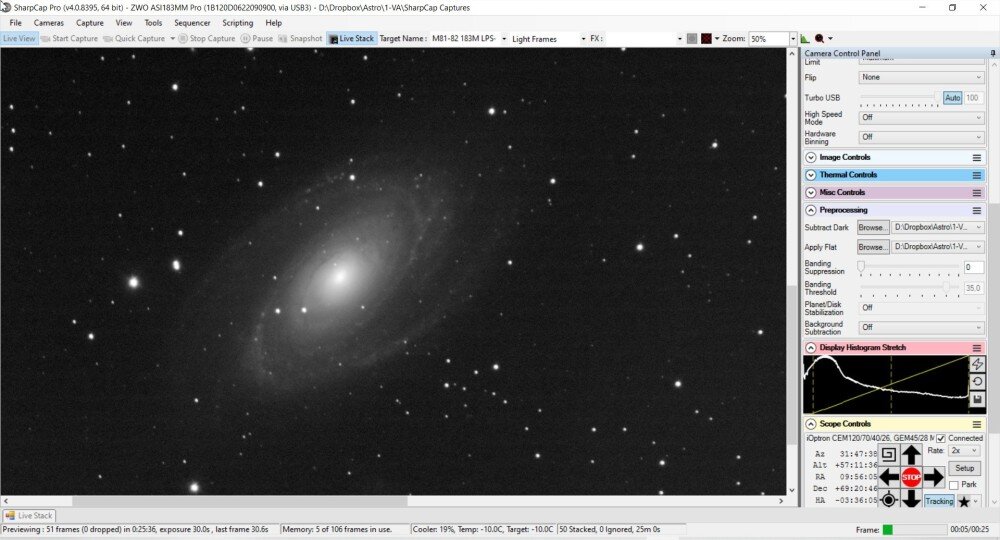This screenshot has width=1000, height=540.
Task: Click the spiral search icon
Action: pos(888,455)
